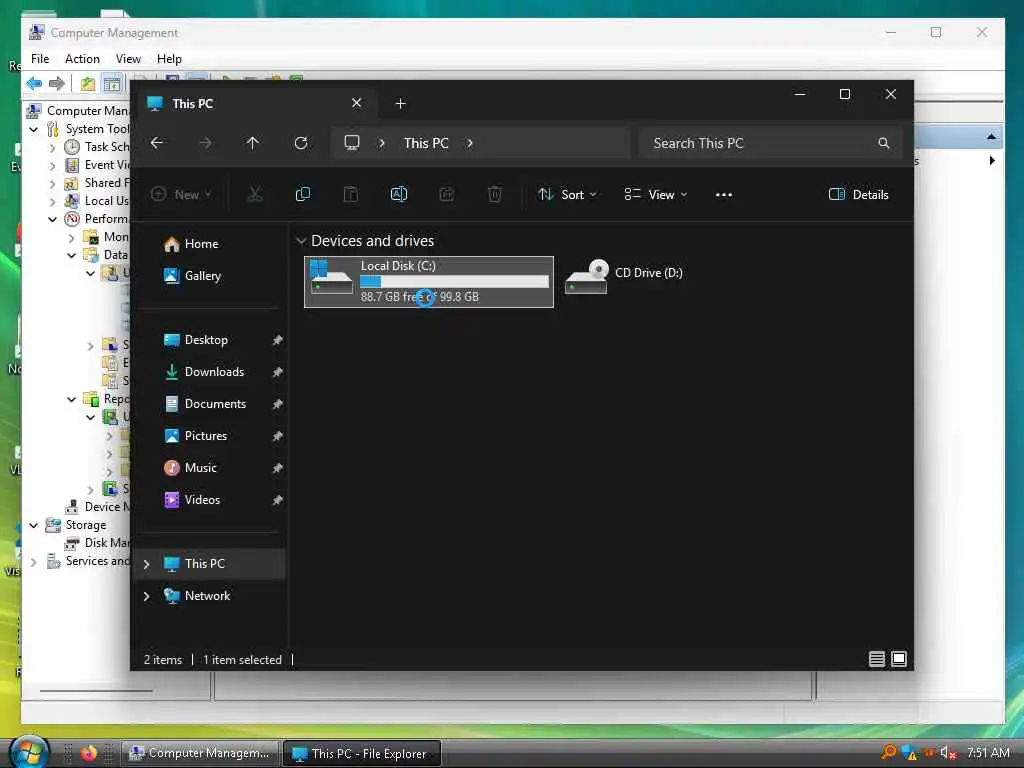Click Back arrow in Computer Management toolbar
This screenshot has height=768, width=1024.
(x=34, y=84)
